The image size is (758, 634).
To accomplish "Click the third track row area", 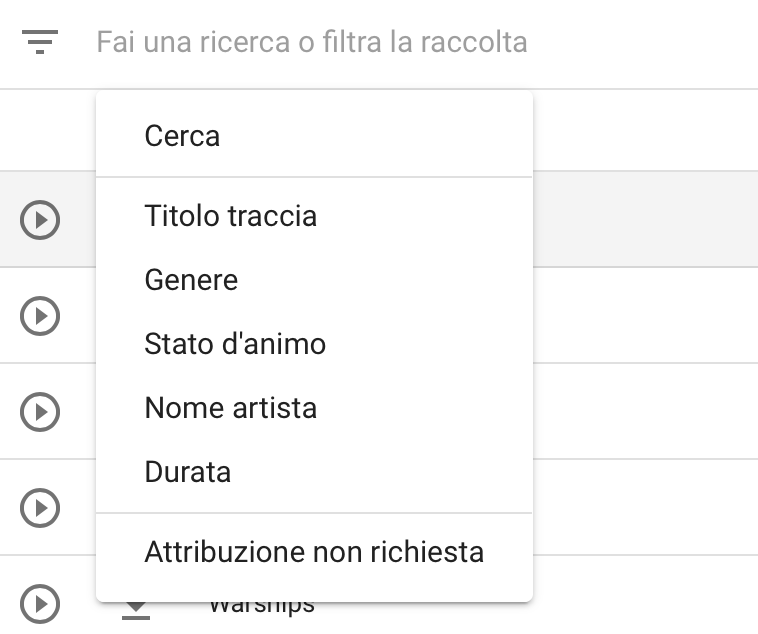I will tap(645, 412).
